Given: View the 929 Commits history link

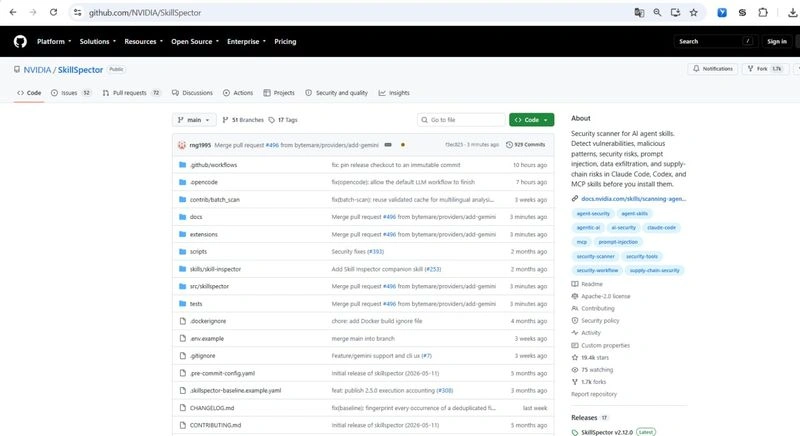Looking at the screenshot, I should [x=526, y=145].
